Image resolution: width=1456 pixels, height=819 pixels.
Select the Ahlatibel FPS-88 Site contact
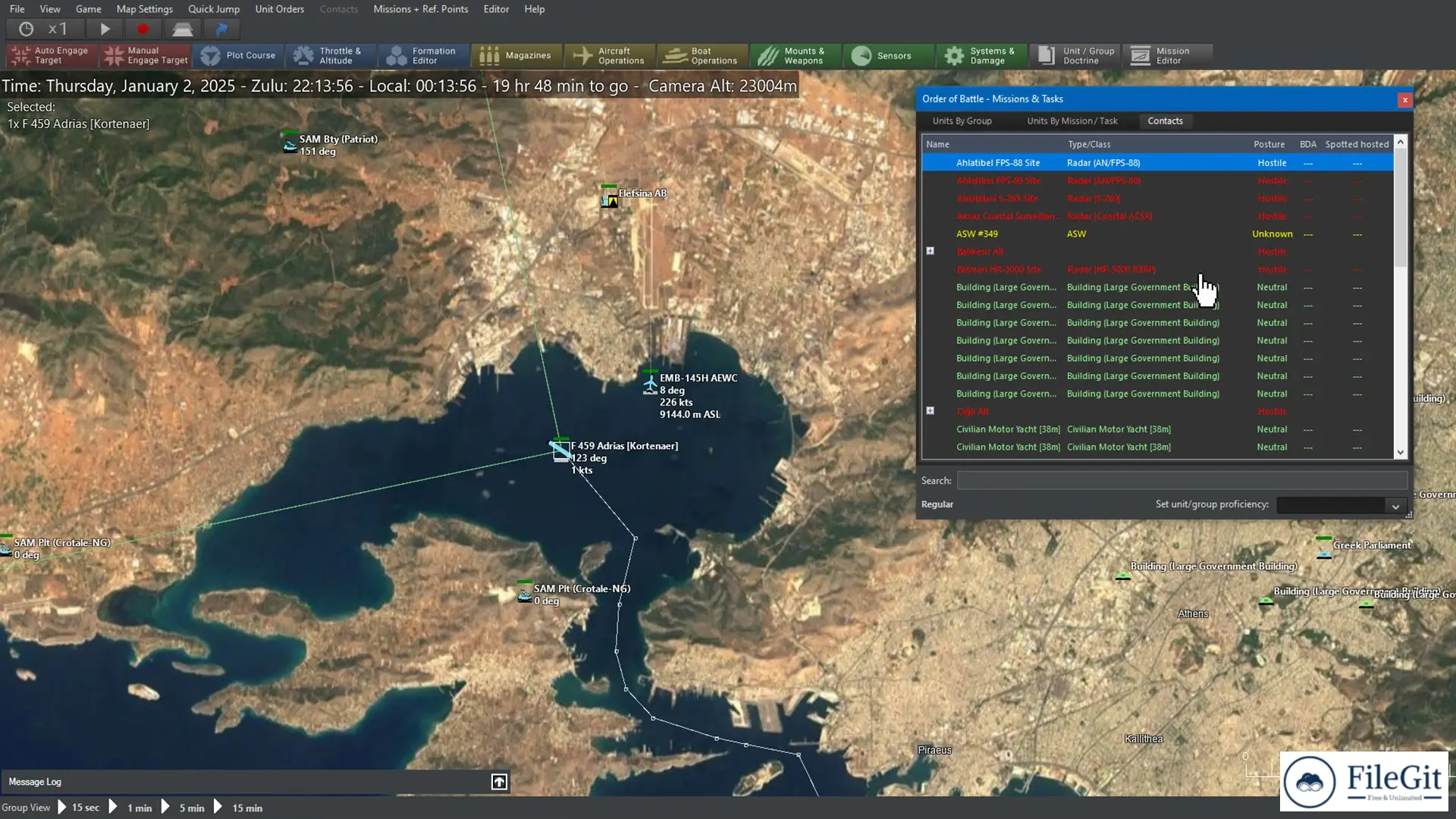[1157, 162]
